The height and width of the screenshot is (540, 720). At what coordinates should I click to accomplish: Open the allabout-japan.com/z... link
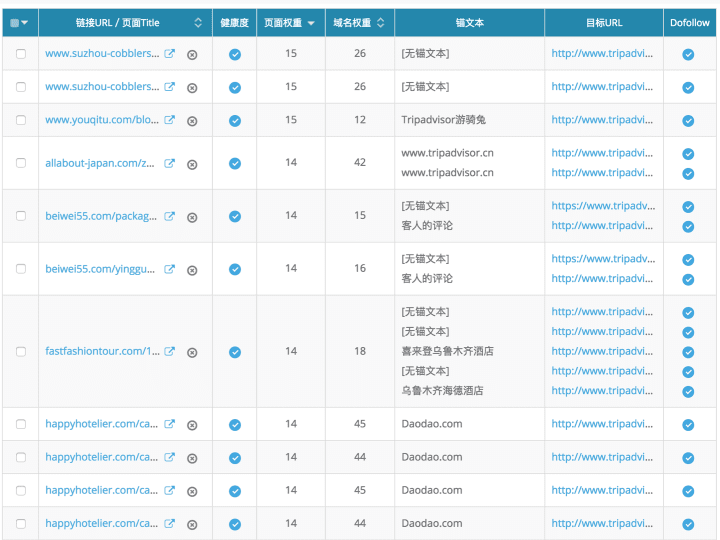click(100, 163)
